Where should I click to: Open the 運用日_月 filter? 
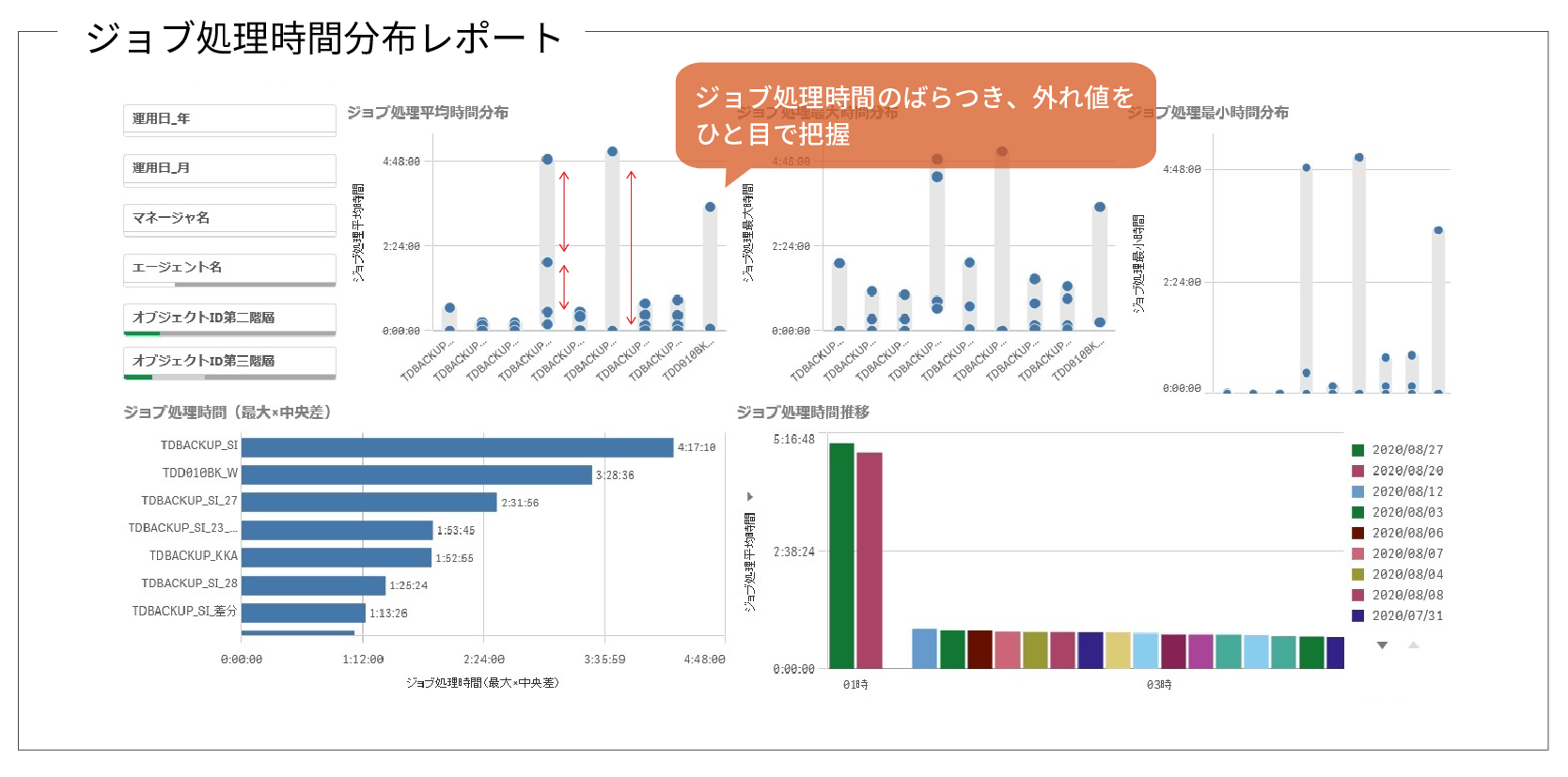click(x=229, y=169)
